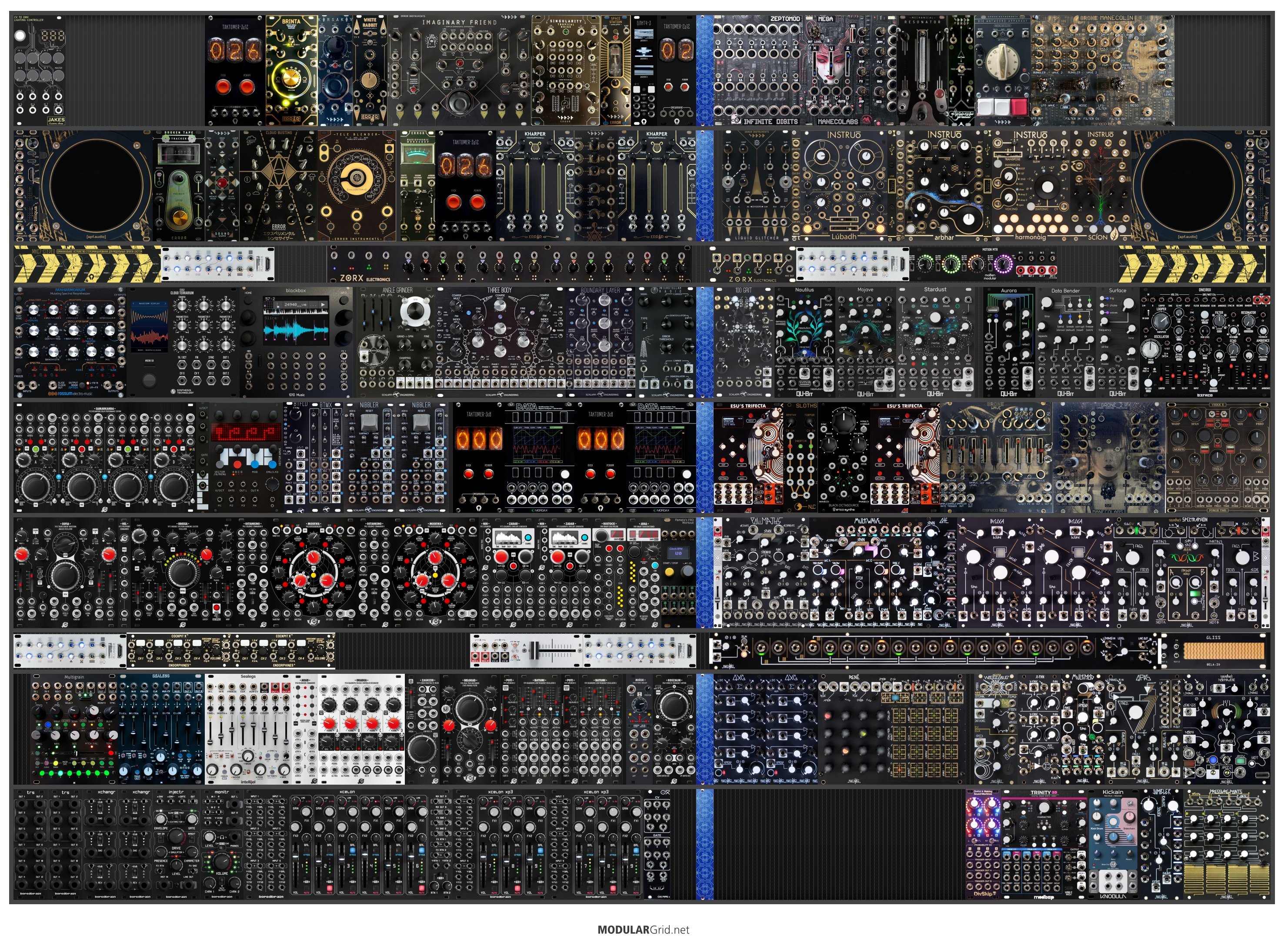Click the Oradea resonator module
Viewport: 1288px width, 939px height.
[361, 729]
